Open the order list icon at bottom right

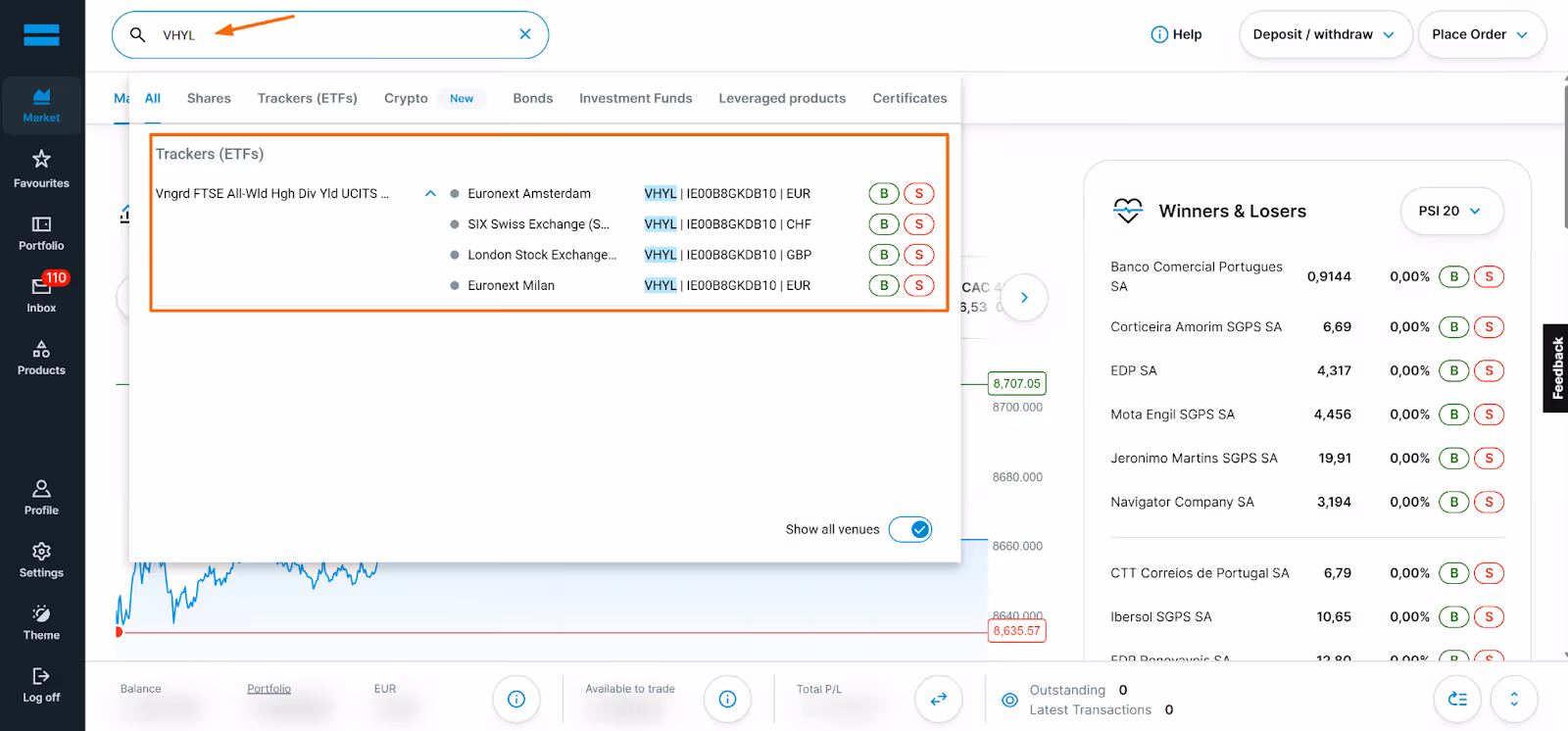1457,699
